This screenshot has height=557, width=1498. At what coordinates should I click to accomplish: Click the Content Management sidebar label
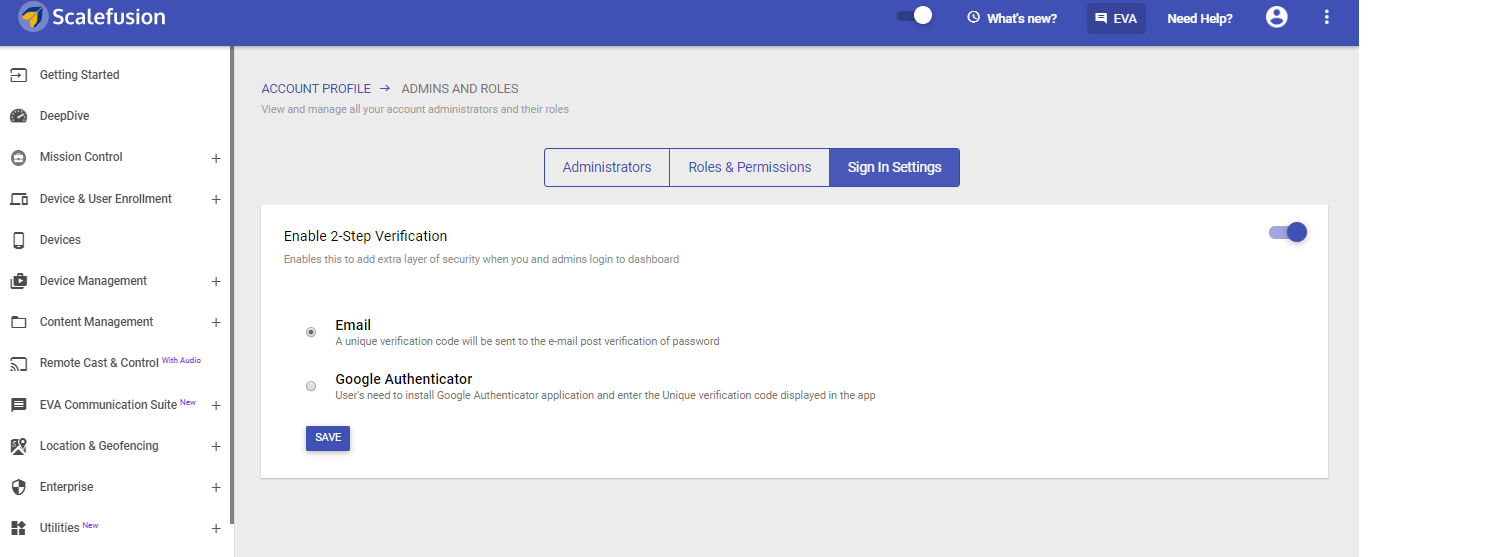[97, 322]
